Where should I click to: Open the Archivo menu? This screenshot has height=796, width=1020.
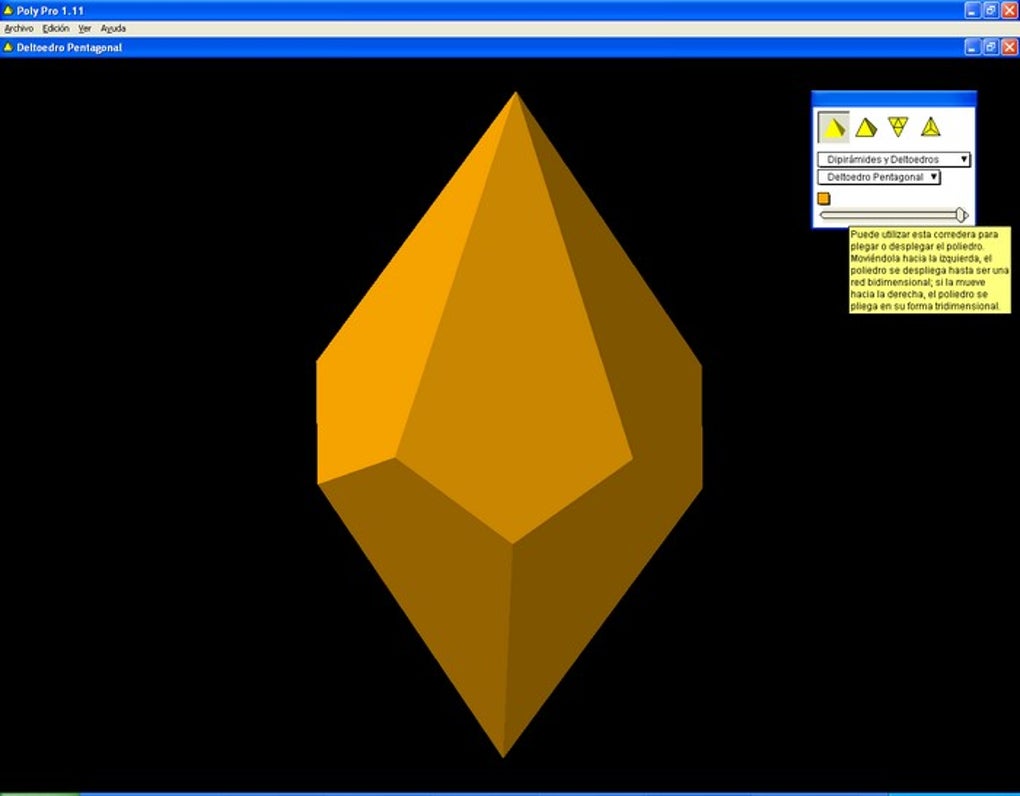(x=19, y=29)
